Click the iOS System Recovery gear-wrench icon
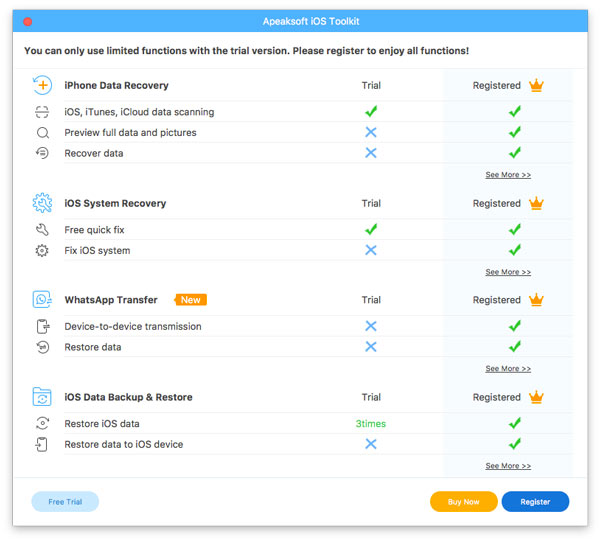Viewport: 600px width, 541px height. click(42, 203)
